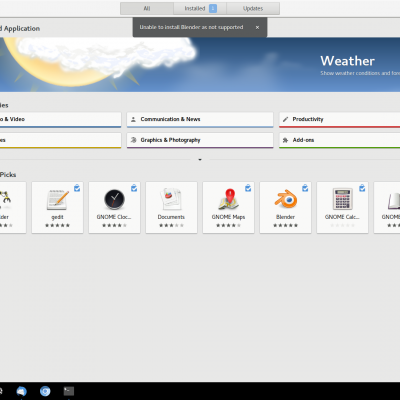Image resolution: width=400 pixels, height=400 pixels.
Task: Open the gedit text editor tile
Action: (57, 207)
